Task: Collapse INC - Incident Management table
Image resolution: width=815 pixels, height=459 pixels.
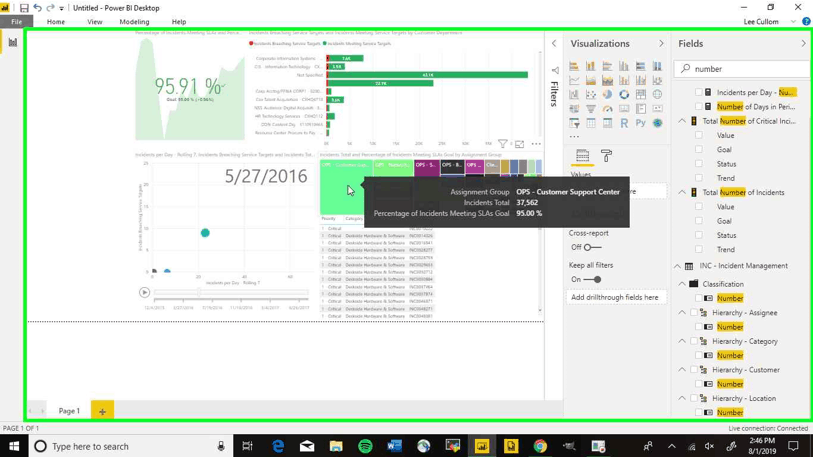Action: click(677, 266)
